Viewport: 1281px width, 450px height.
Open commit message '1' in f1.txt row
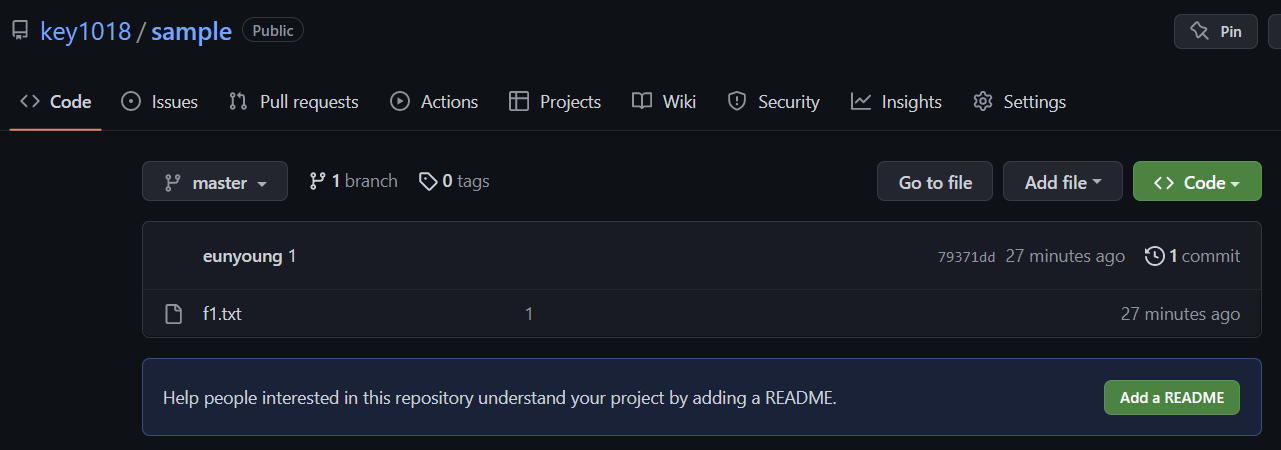coord(529,314)
